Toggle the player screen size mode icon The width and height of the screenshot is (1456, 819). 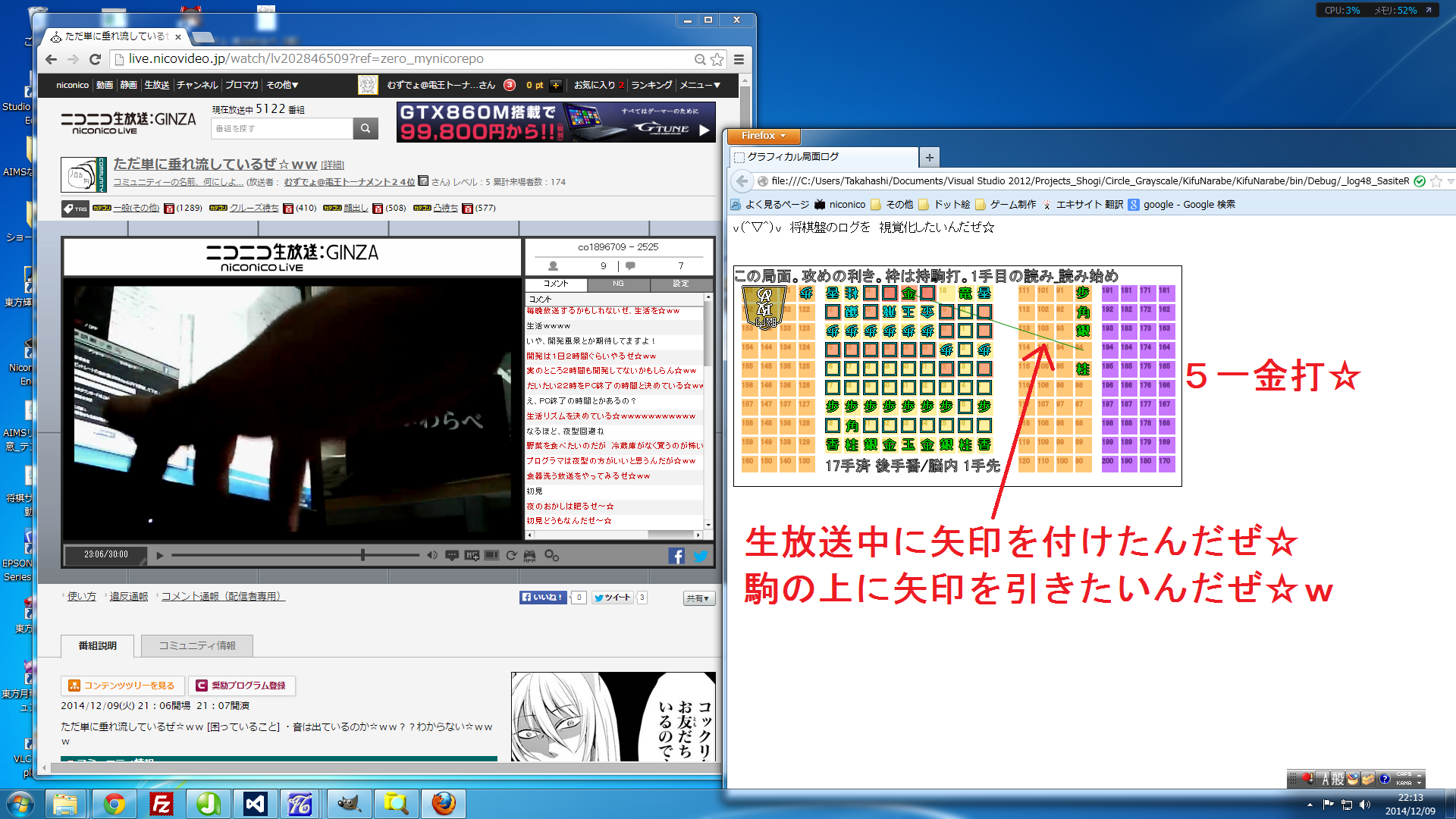[x=491, y=555]
